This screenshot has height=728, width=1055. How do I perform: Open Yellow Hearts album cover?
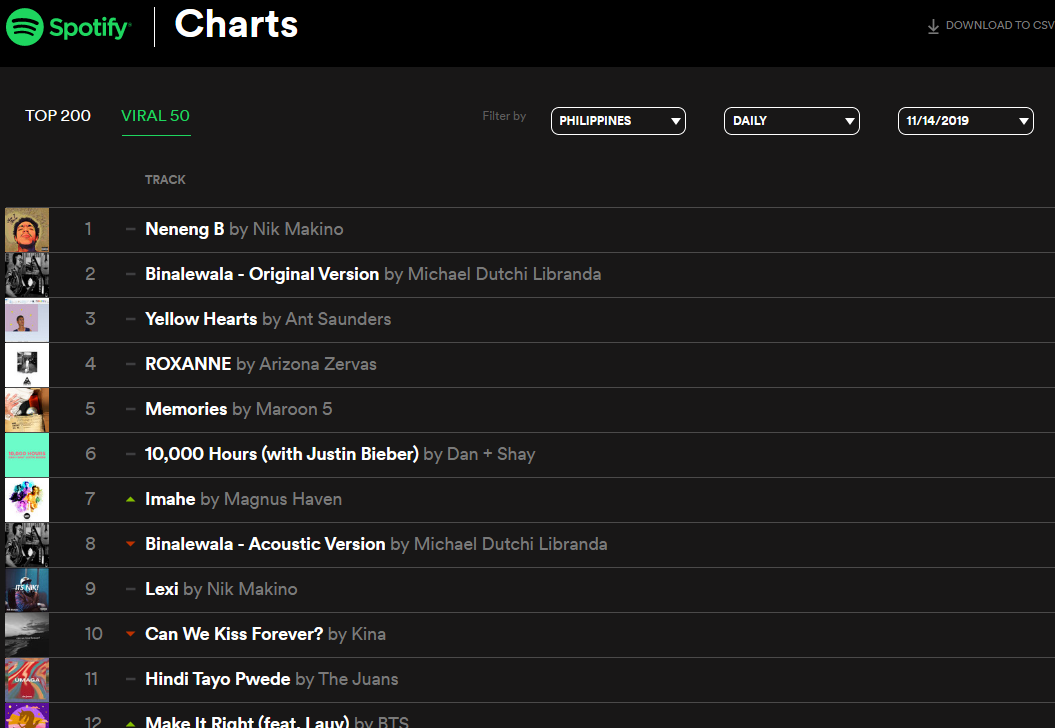coord(27,320)
